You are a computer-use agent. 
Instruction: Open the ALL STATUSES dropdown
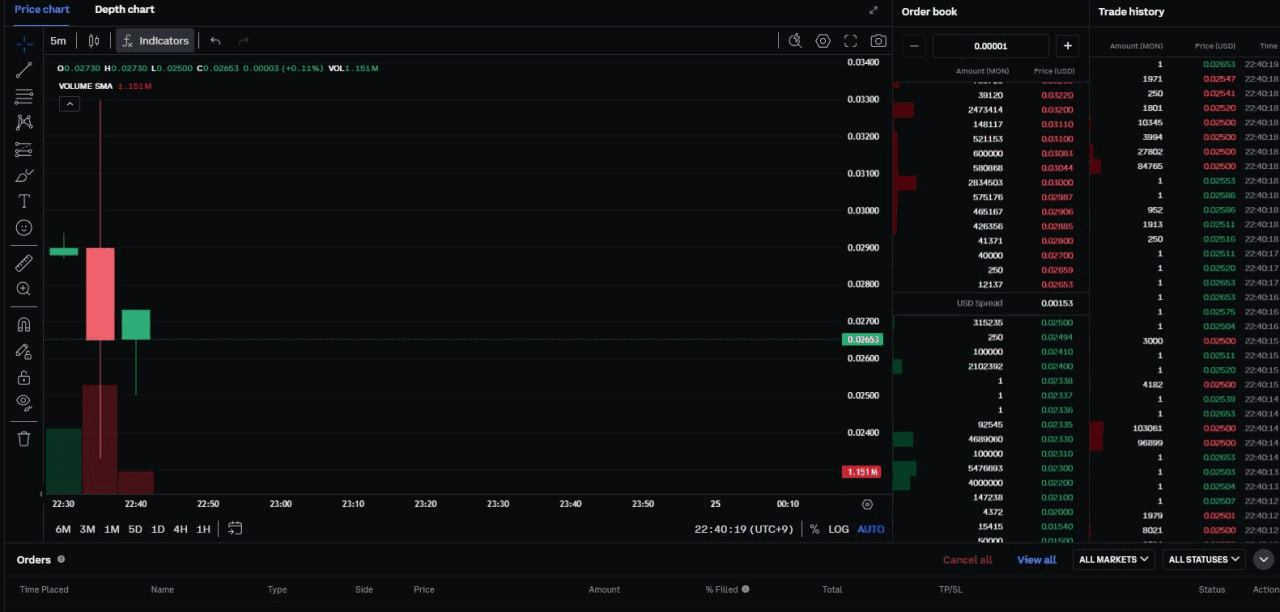click(1204, 560)
